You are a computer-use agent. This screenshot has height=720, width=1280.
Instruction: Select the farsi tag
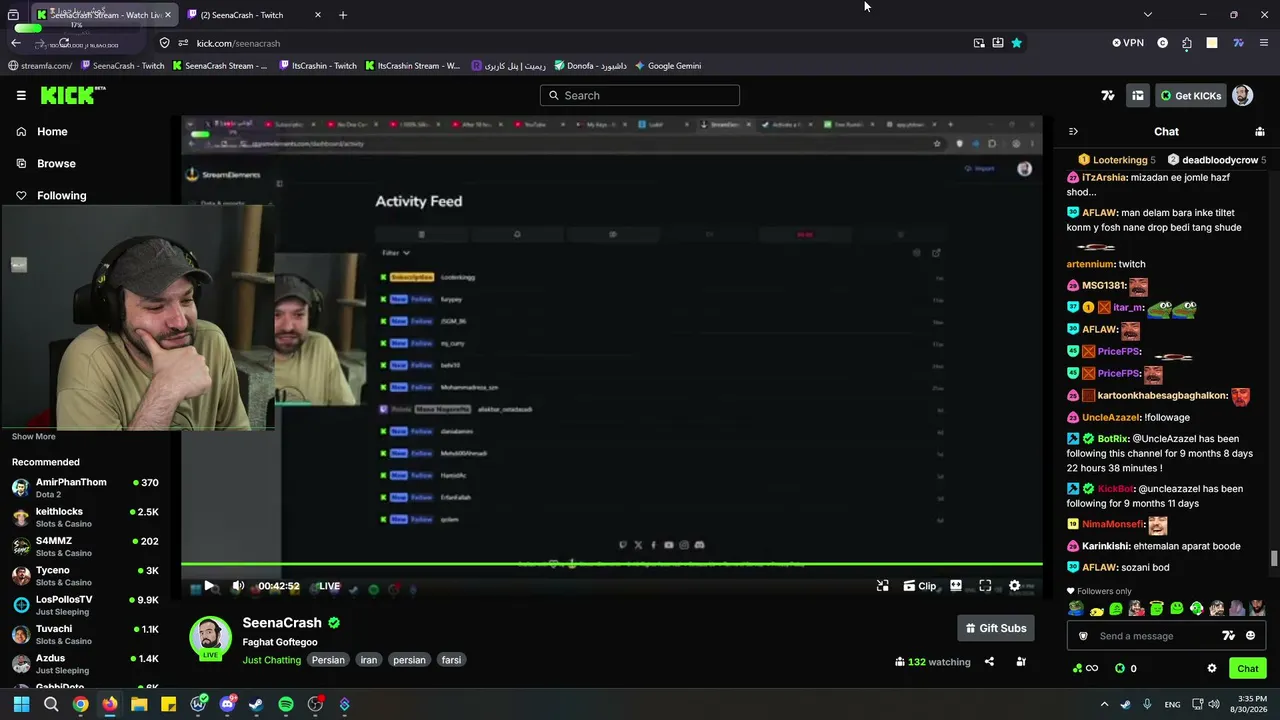(452, 660)
